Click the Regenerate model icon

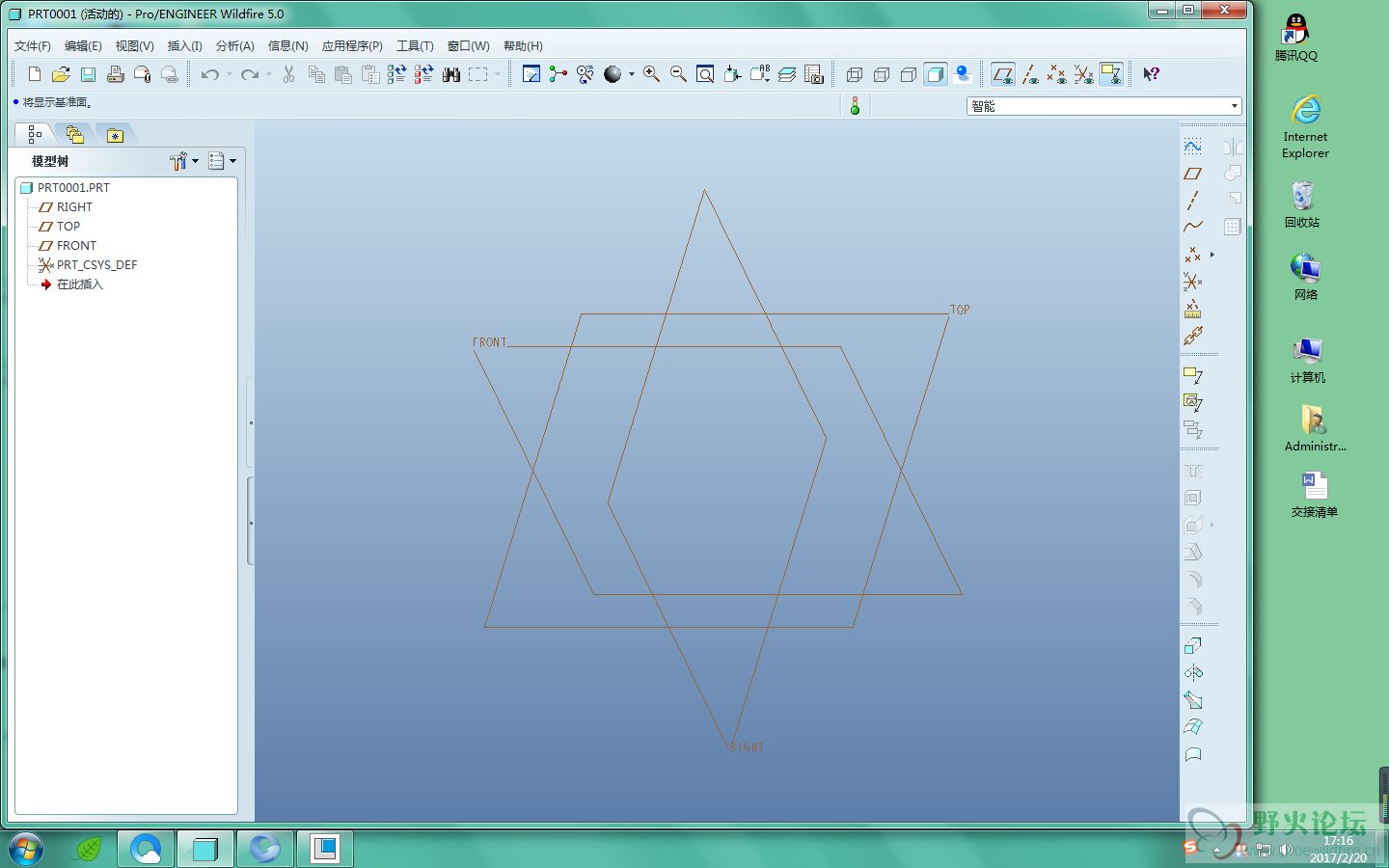[396, 74]
